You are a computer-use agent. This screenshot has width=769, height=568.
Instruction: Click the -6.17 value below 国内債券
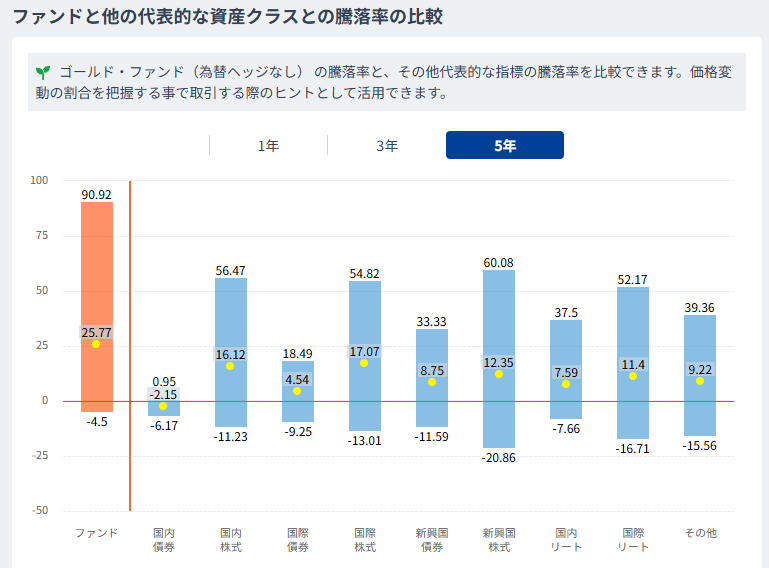[x=164, y=426]
